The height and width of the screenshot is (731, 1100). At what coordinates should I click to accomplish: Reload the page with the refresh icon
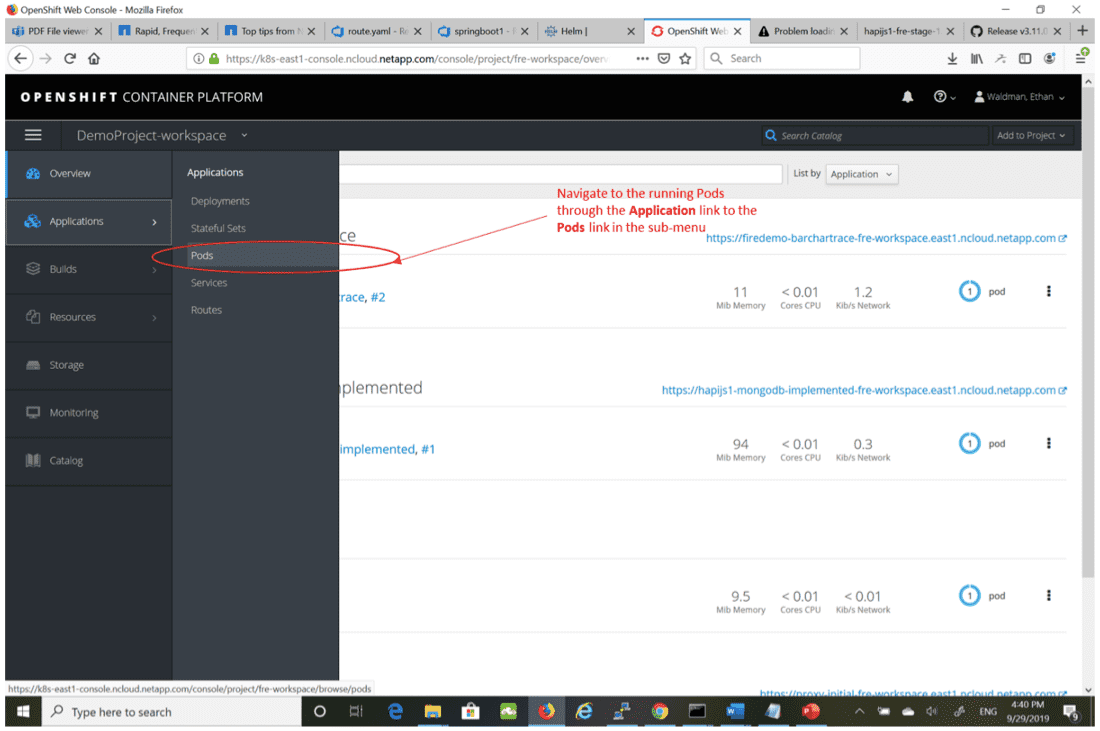point(70,59)
